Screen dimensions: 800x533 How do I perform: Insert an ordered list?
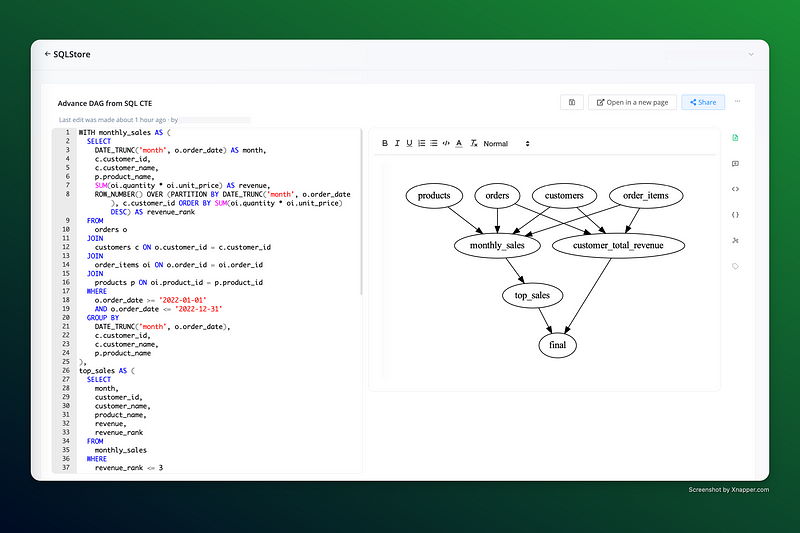(421, 143)
